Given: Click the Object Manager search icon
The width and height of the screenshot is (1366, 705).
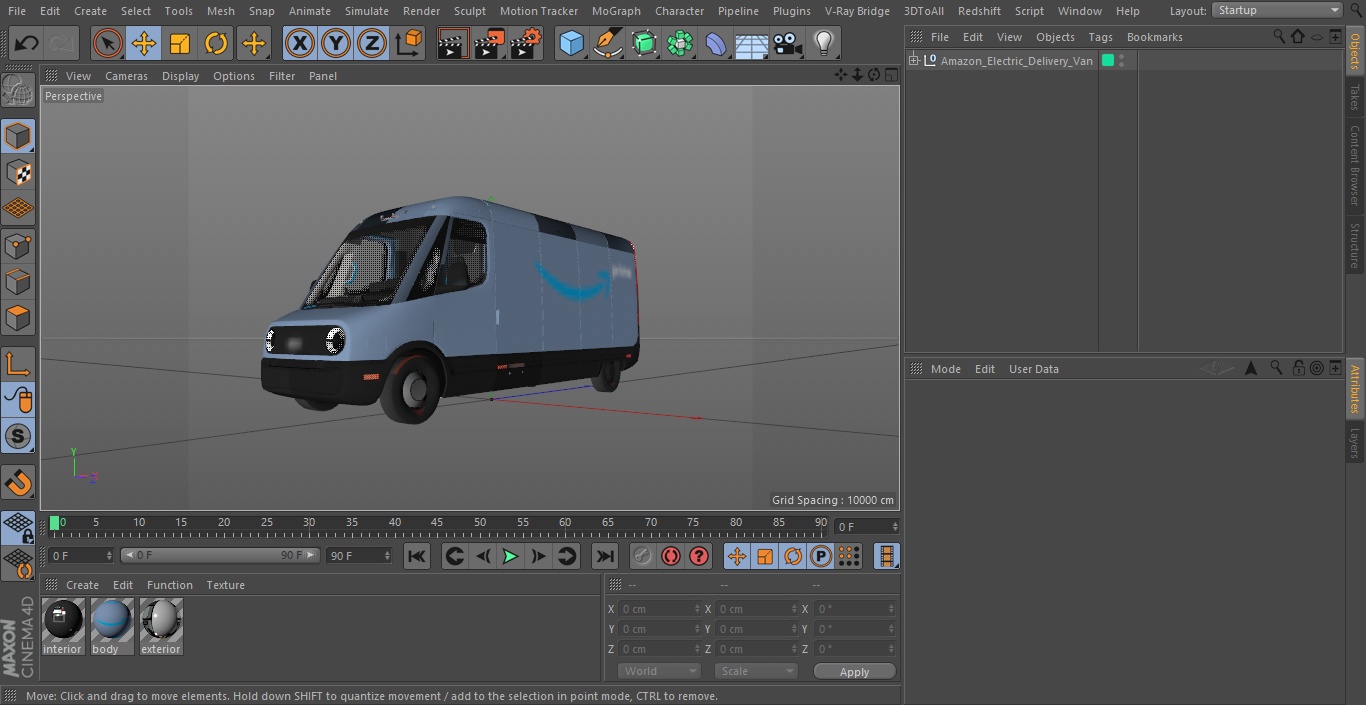Looking at the screenshot, I should pos(1278,36).
